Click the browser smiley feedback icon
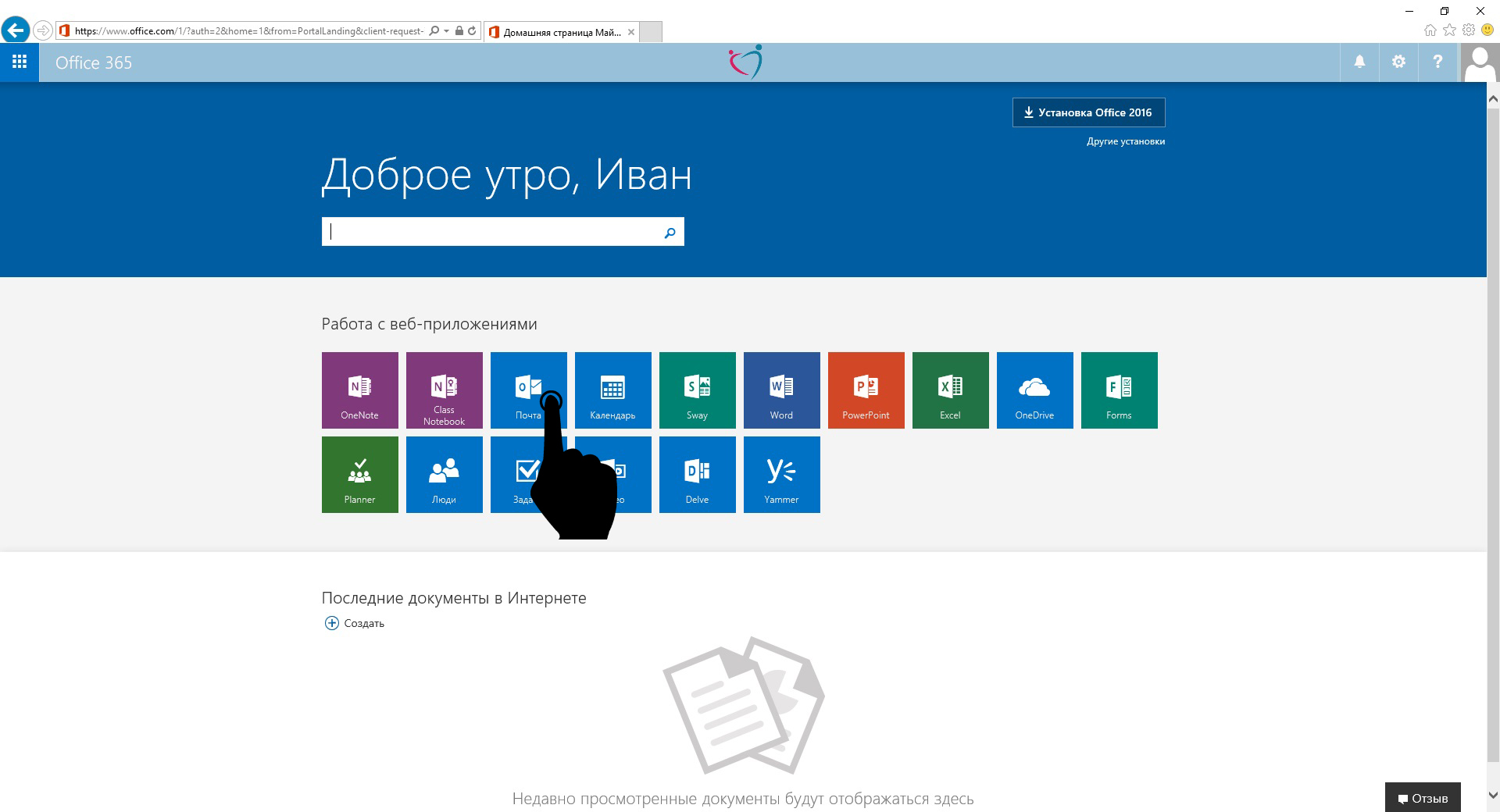This screenshot has width=1500, height=812. (1487, 30)
